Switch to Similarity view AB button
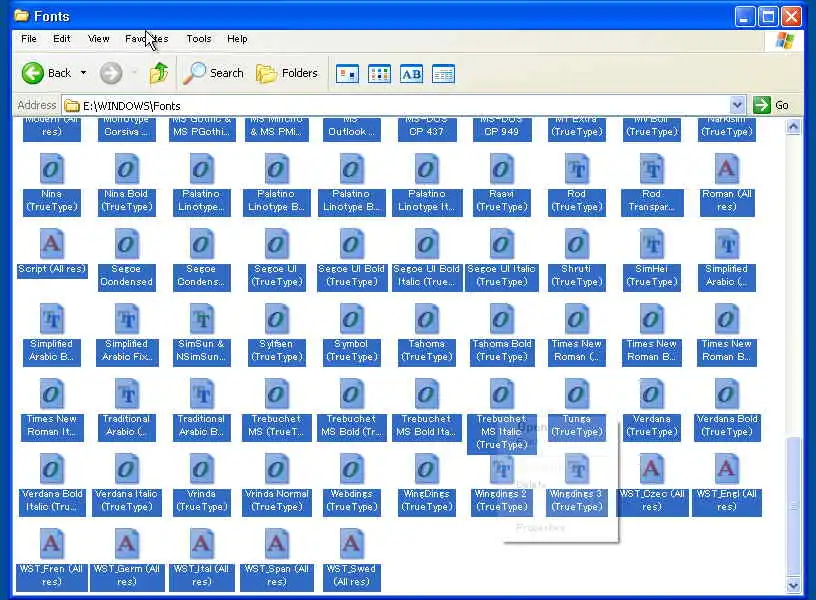Viewport: 816px width, 600px height. pos(411,74)
